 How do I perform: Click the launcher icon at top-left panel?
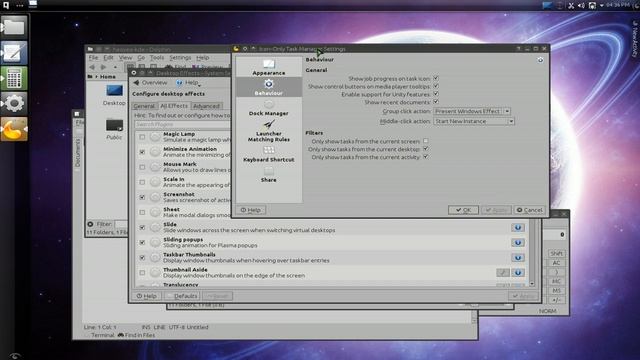pos(6,5)
